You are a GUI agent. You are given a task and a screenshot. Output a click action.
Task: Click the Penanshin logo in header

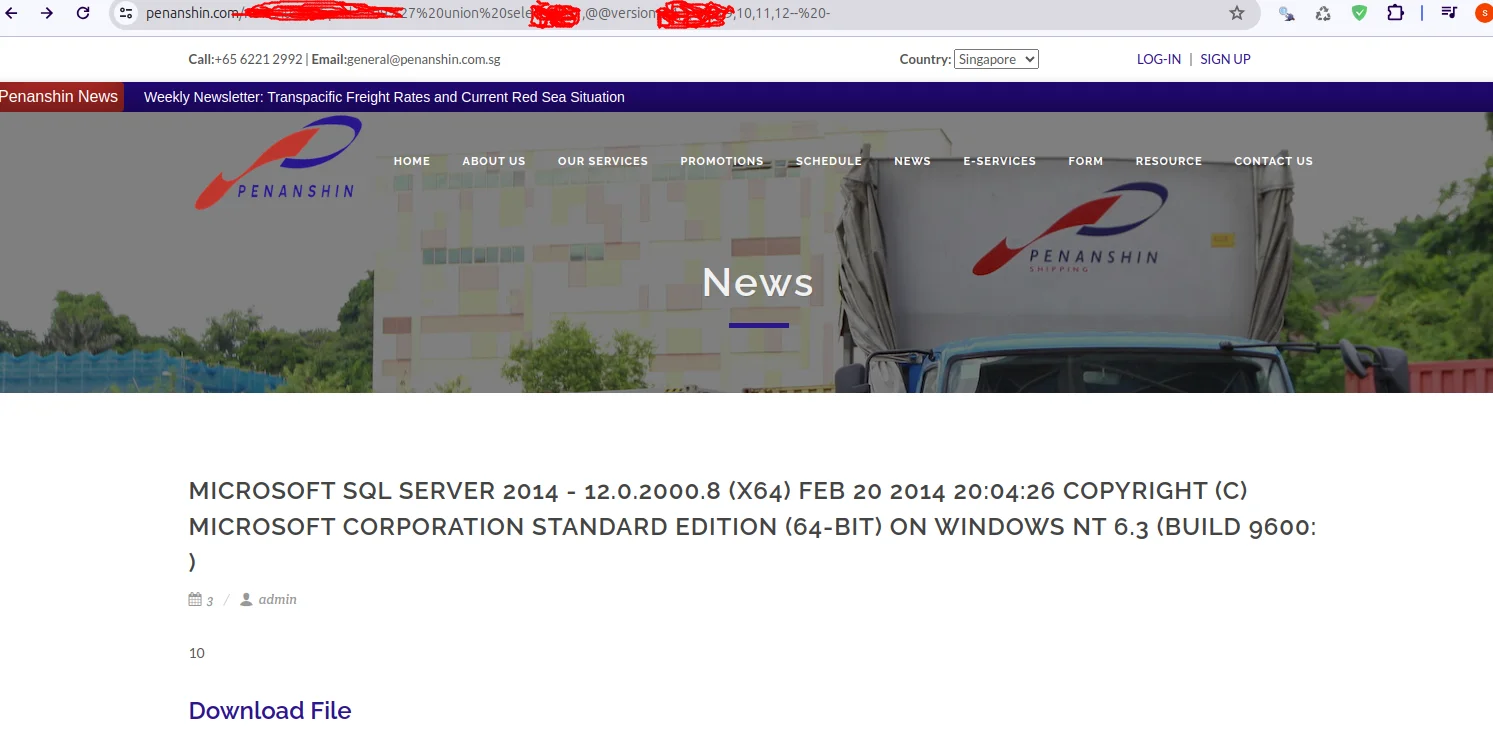click(278, 162)
